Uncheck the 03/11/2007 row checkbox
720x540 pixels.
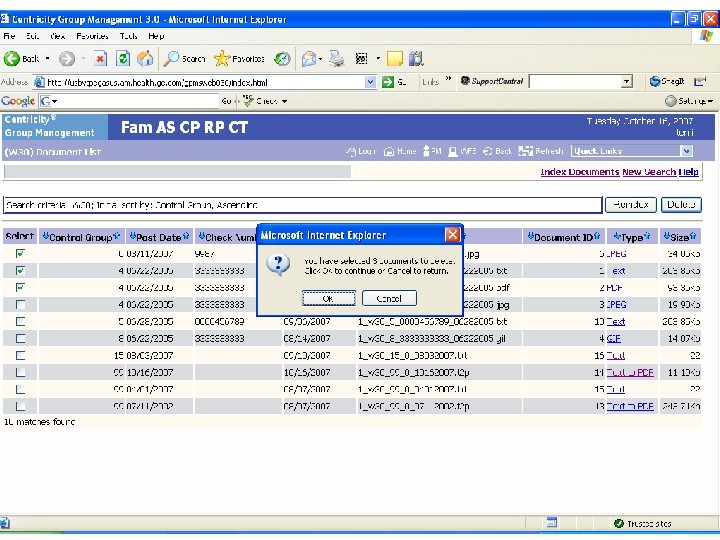[20, 253]
